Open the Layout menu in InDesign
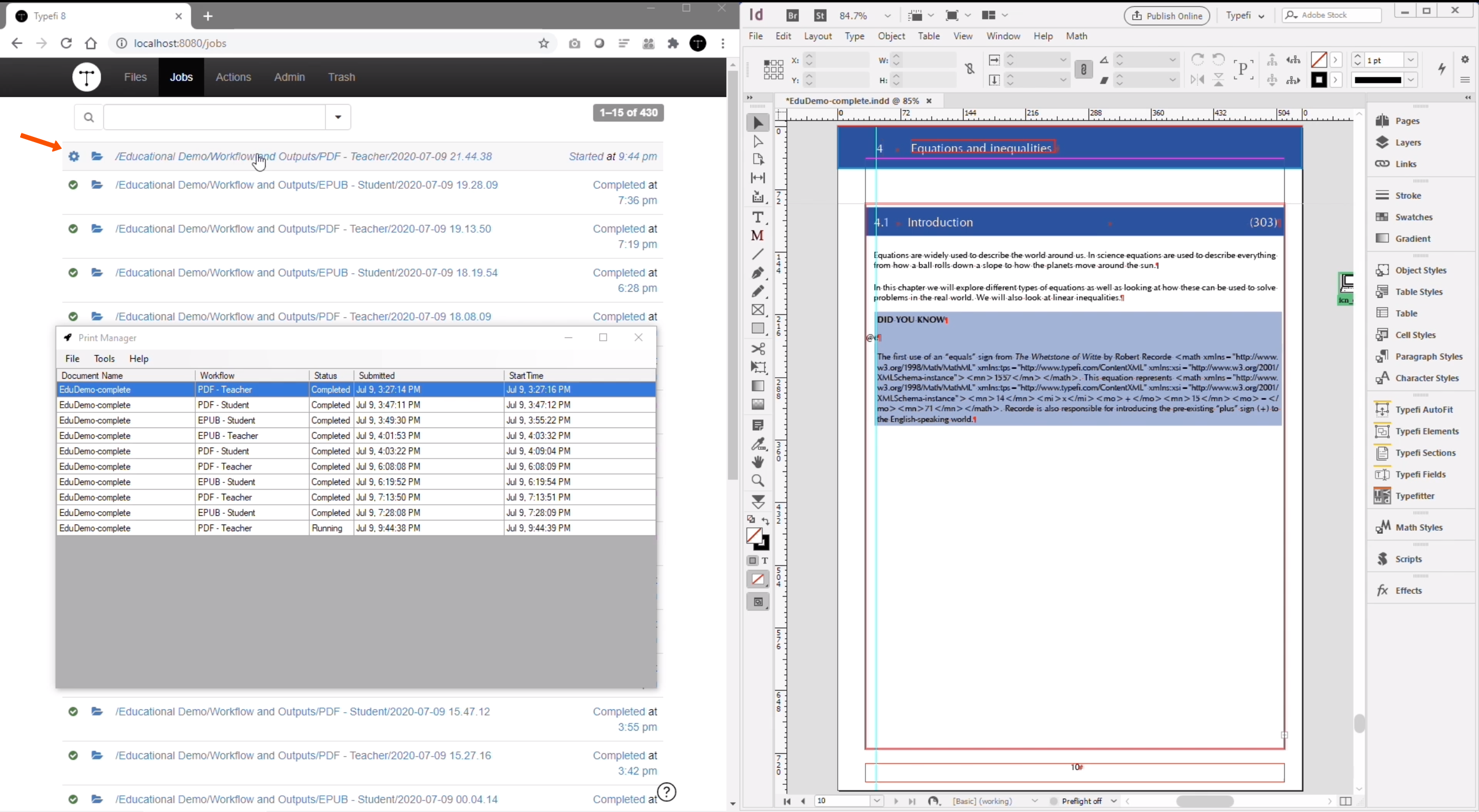 [817, 36]
